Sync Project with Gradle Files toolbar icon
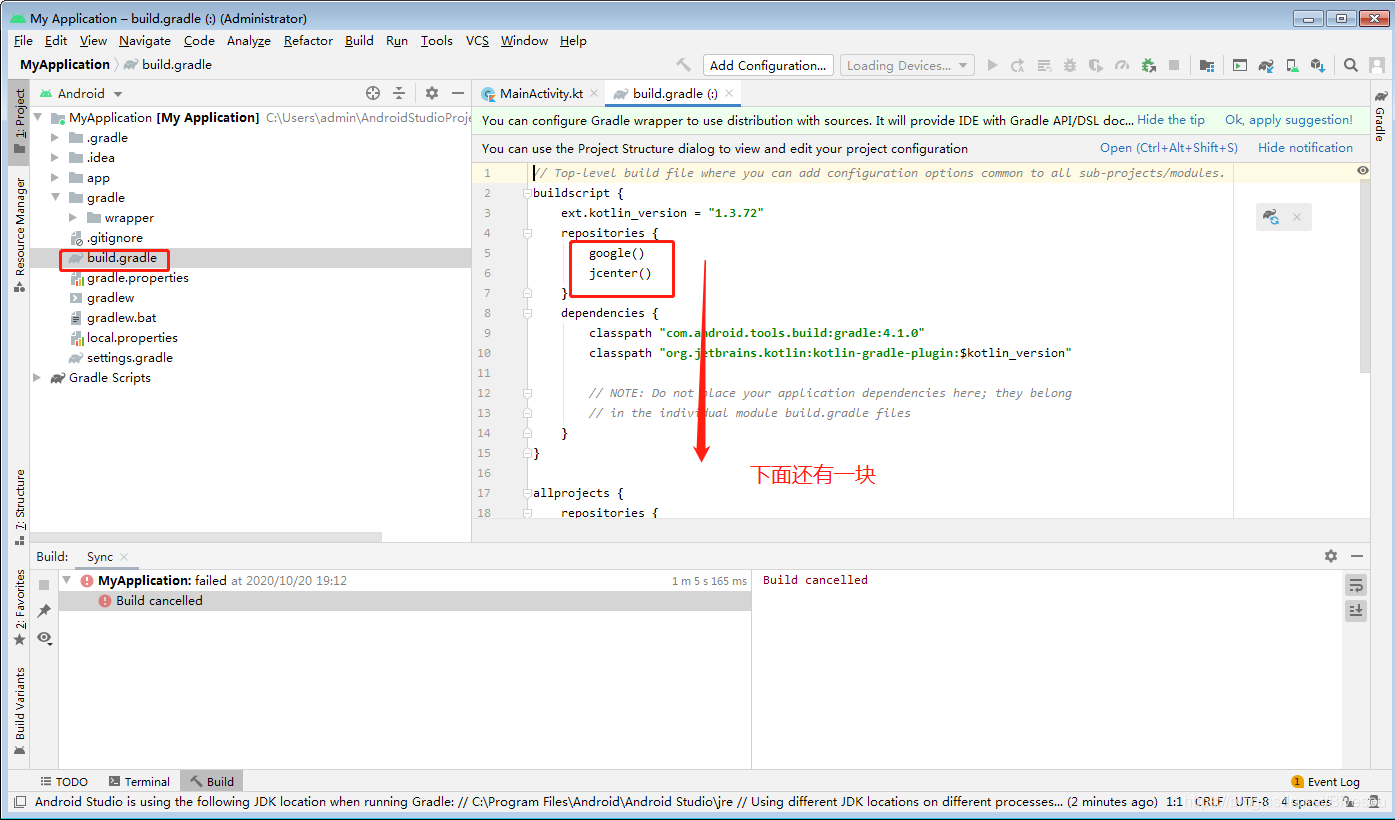The height and width of the screenshot is (820, 1395). click(x=1266, y=65)
